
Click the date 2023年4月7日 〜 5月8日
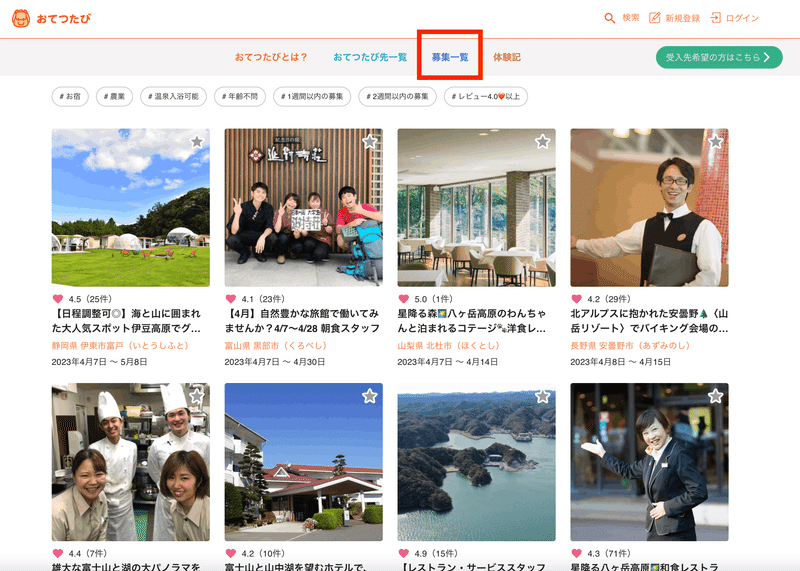(x=99, y=362)
